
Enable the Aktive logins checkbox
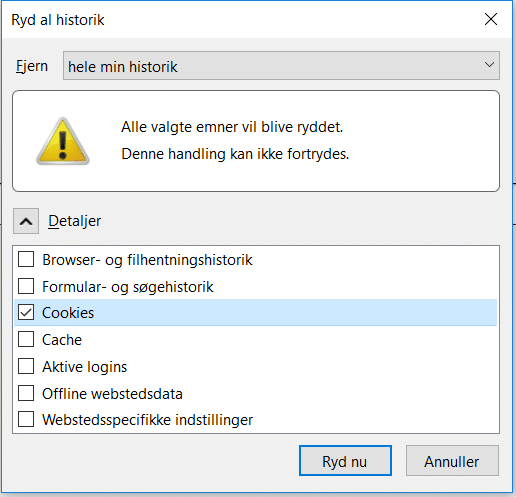pos(26,366)
